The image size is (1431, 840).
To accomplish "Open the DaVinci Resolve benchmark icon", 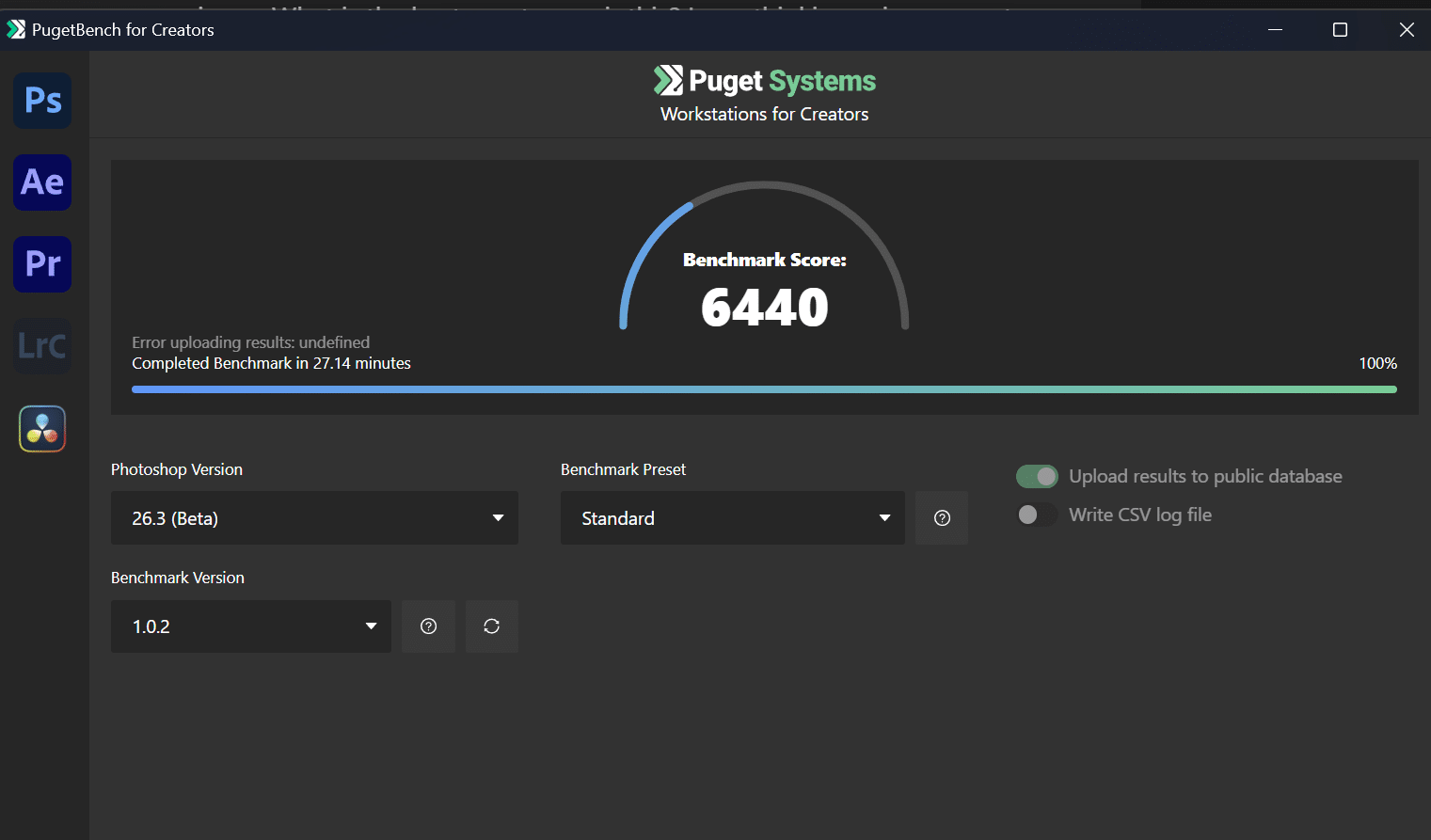I will click(x=42, y=429).
